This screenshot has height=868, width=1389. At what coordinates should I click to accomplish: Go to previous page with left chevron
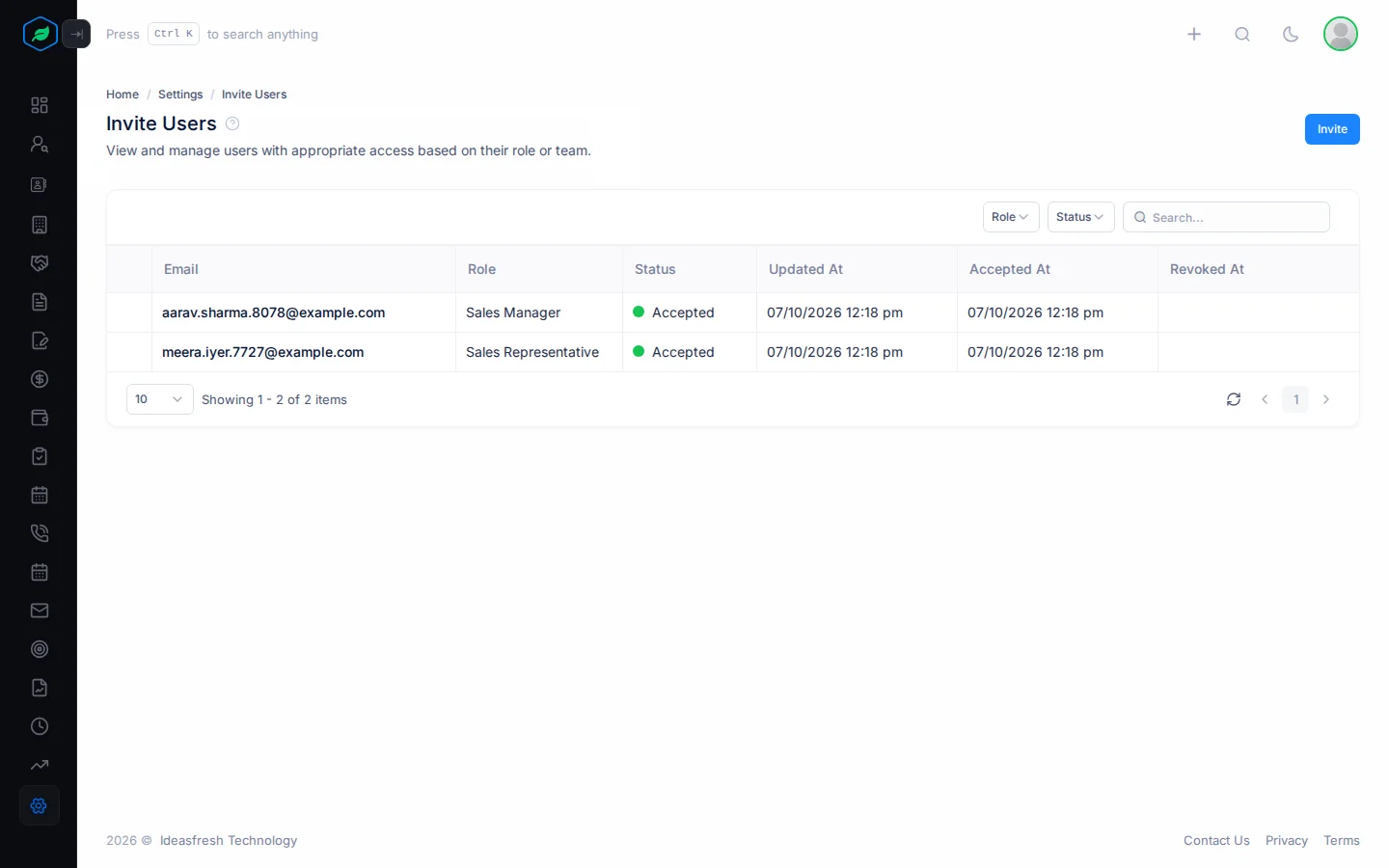click(1265, 399)
